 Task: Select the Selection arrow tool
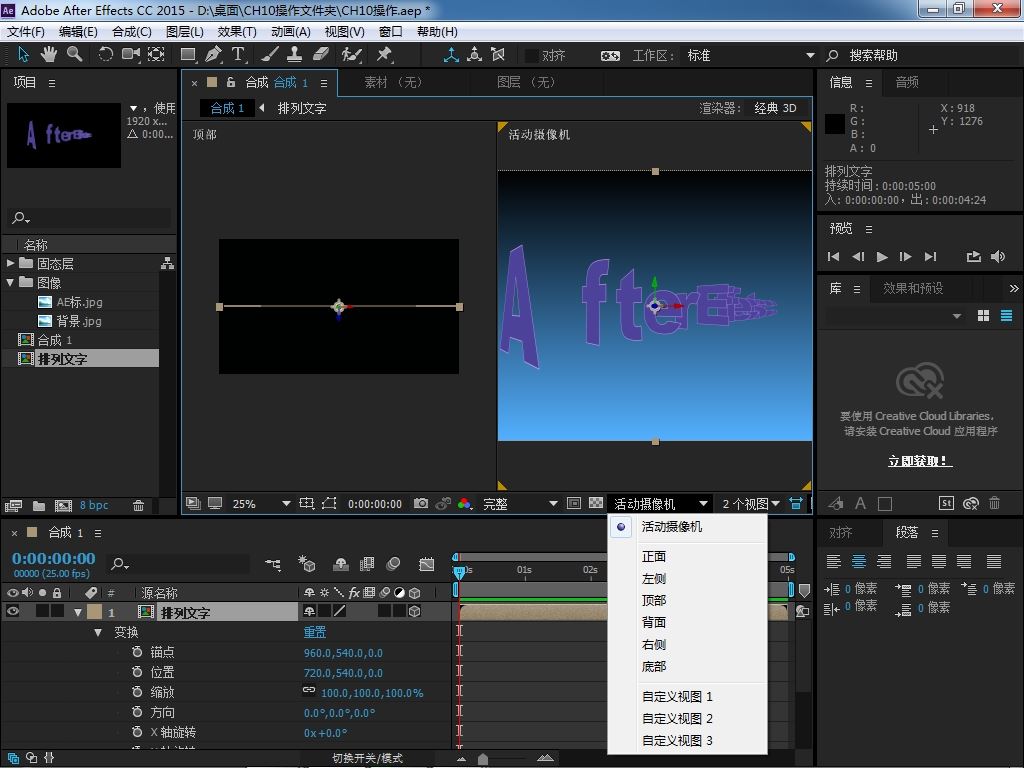pyautogui.click(x=23, y=54)
